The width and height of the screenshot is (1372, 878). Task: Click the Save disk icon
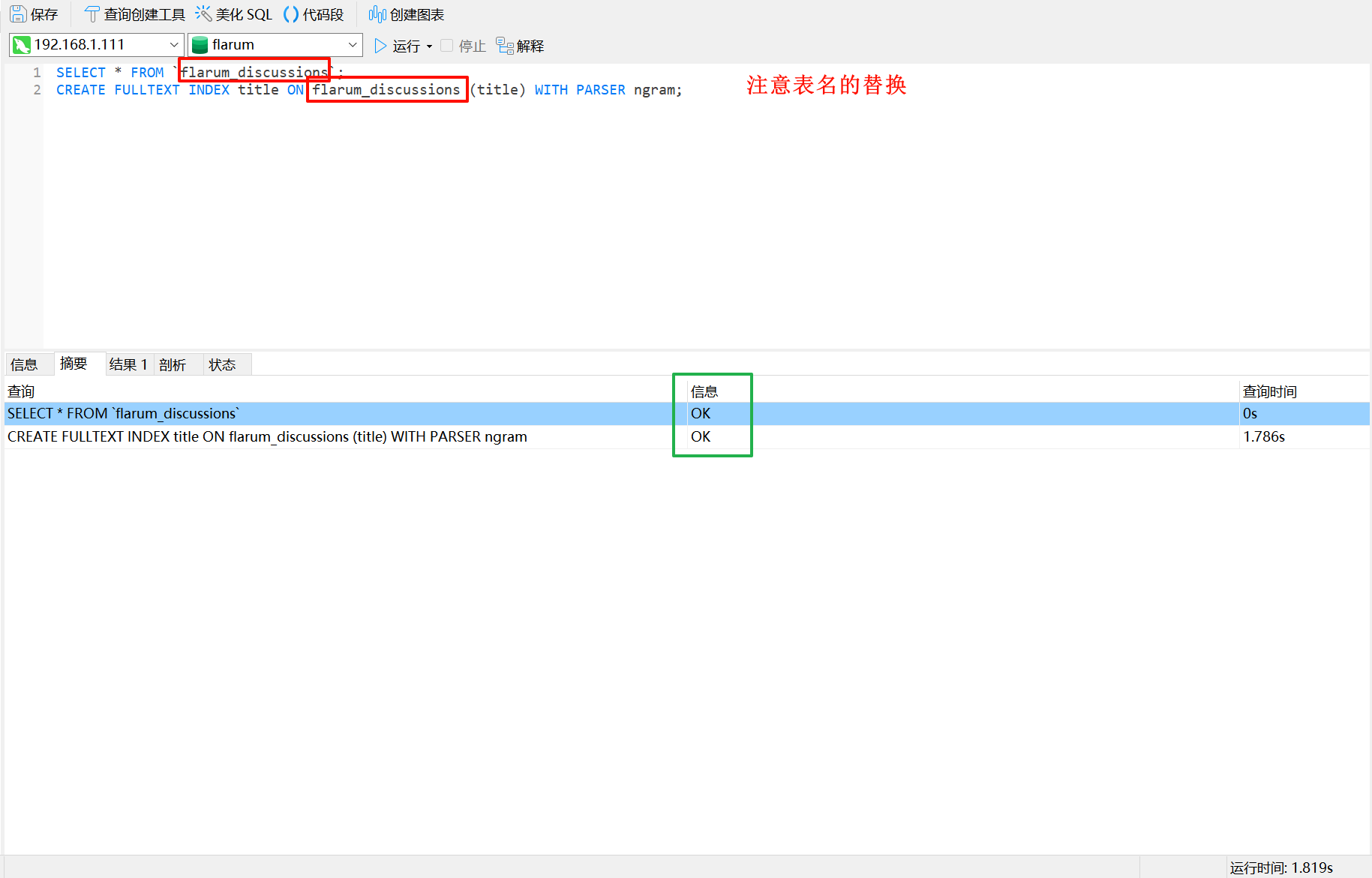tap(18, 14)
